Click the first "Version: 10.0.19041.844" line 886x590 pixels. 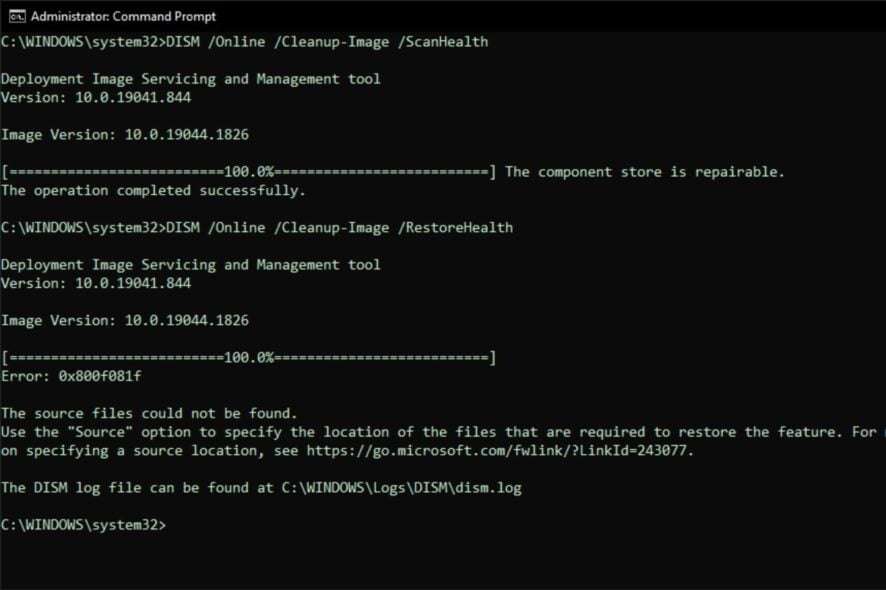pyautogui.click(x=96, y=98)
